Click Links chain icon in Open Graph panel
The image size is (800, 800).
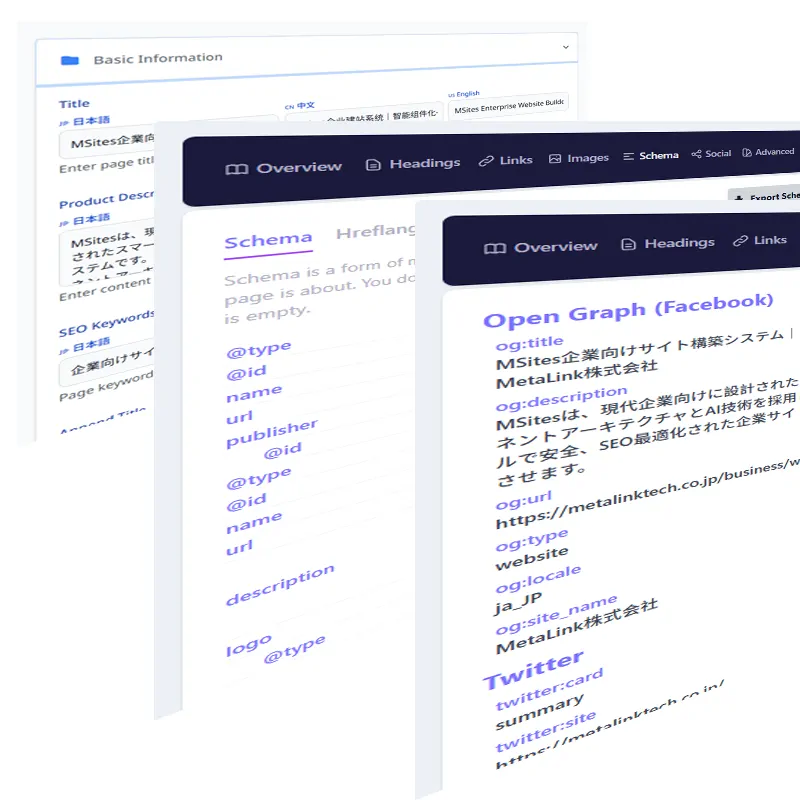coord(741,241)
